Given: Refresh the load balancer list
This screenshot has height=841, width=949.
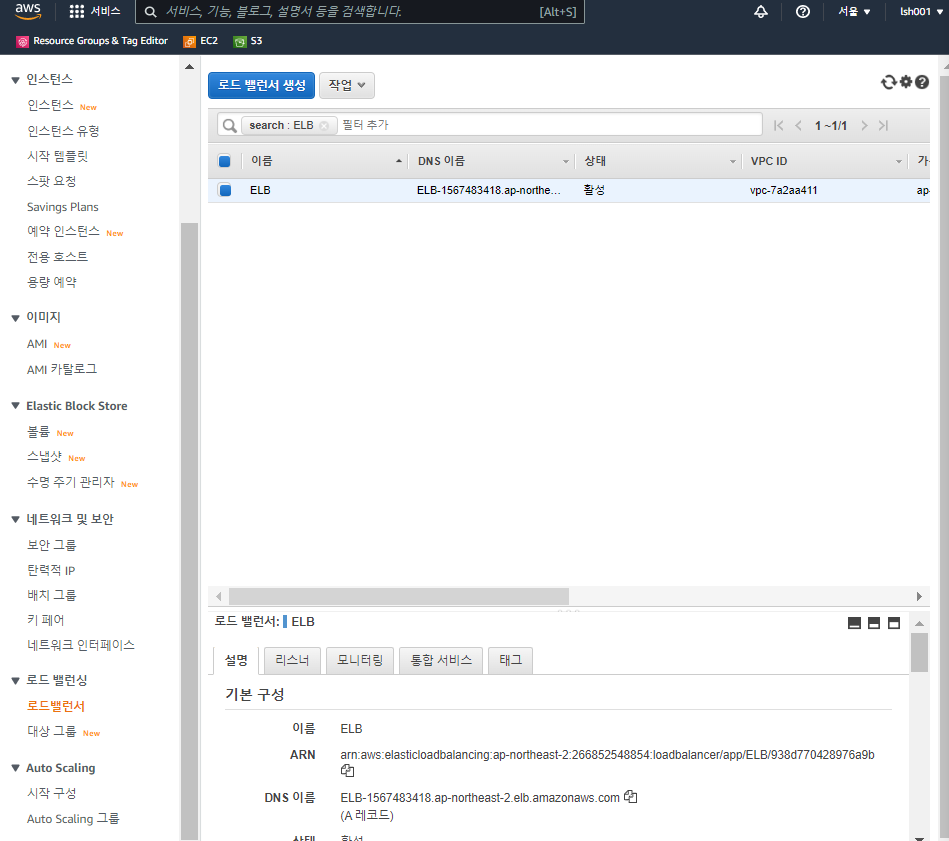Looking at the screenshot, I should [x=888, y=82].
